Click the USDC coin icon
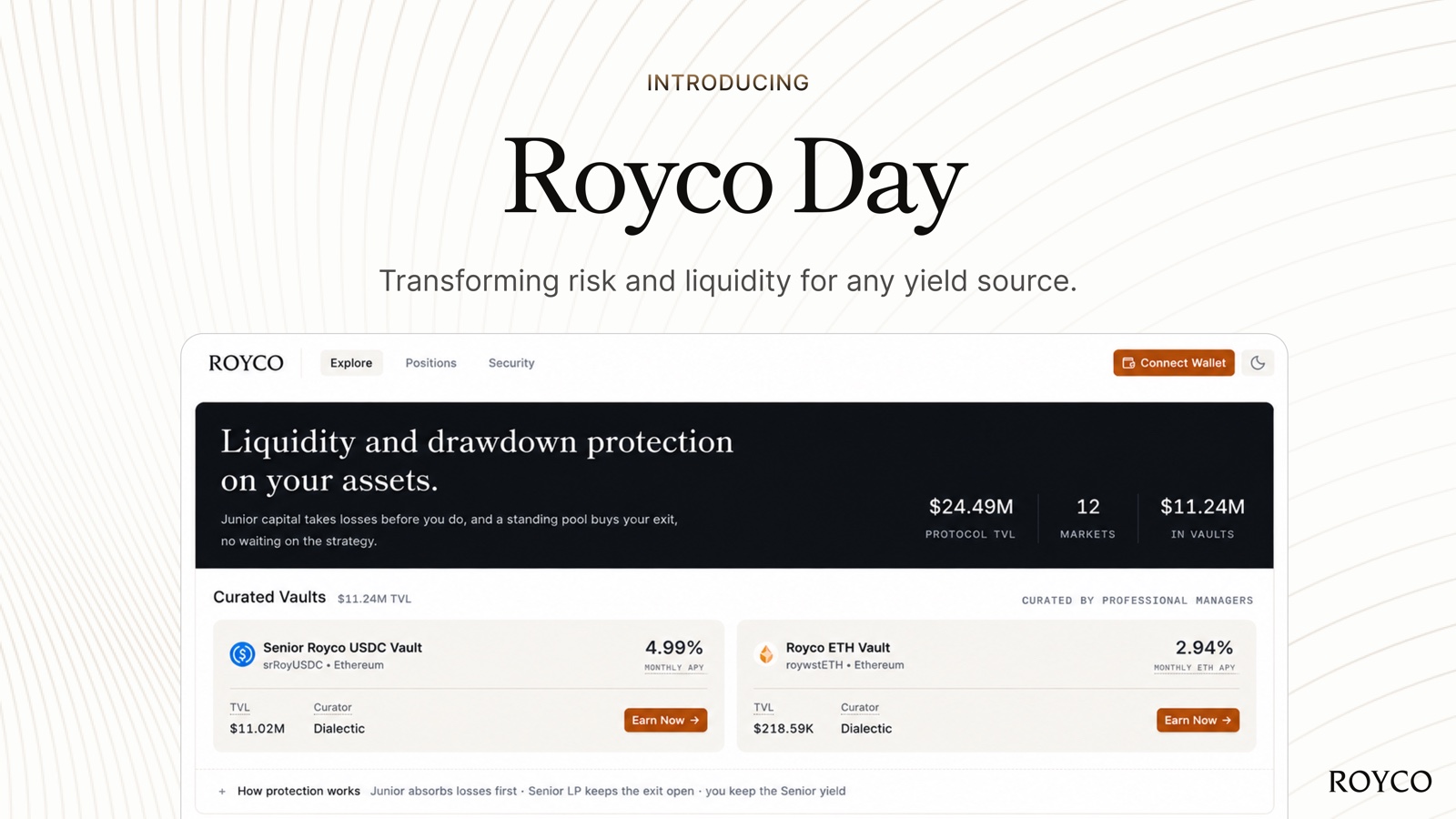This screenshot has height=819, width=1456. pyautogui.click(x=242, y=654)
